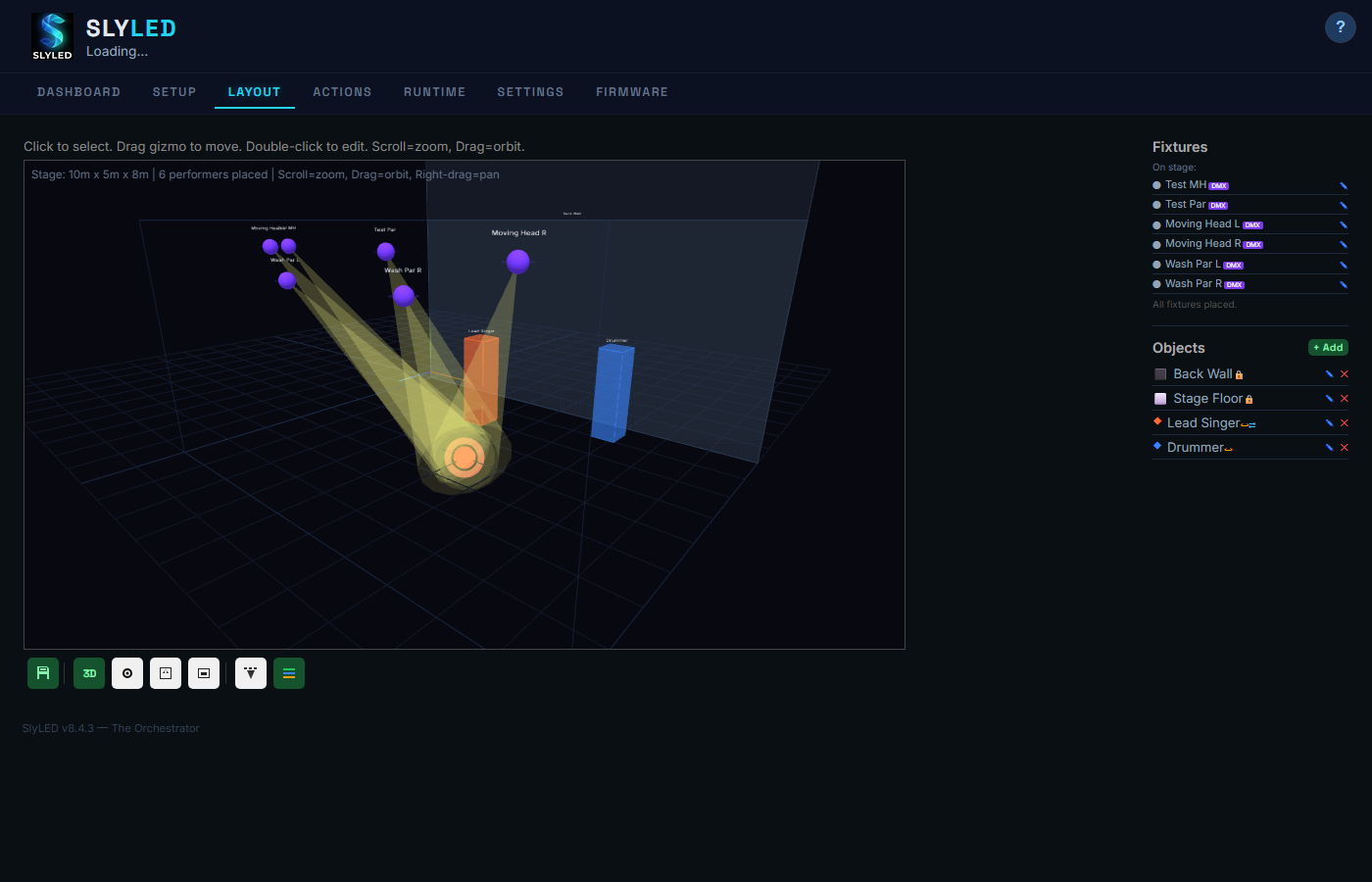This screenshot has height=882, width=1372.
Task: Edit Test MH fixture pencil icon
Action: point(1344,185)
